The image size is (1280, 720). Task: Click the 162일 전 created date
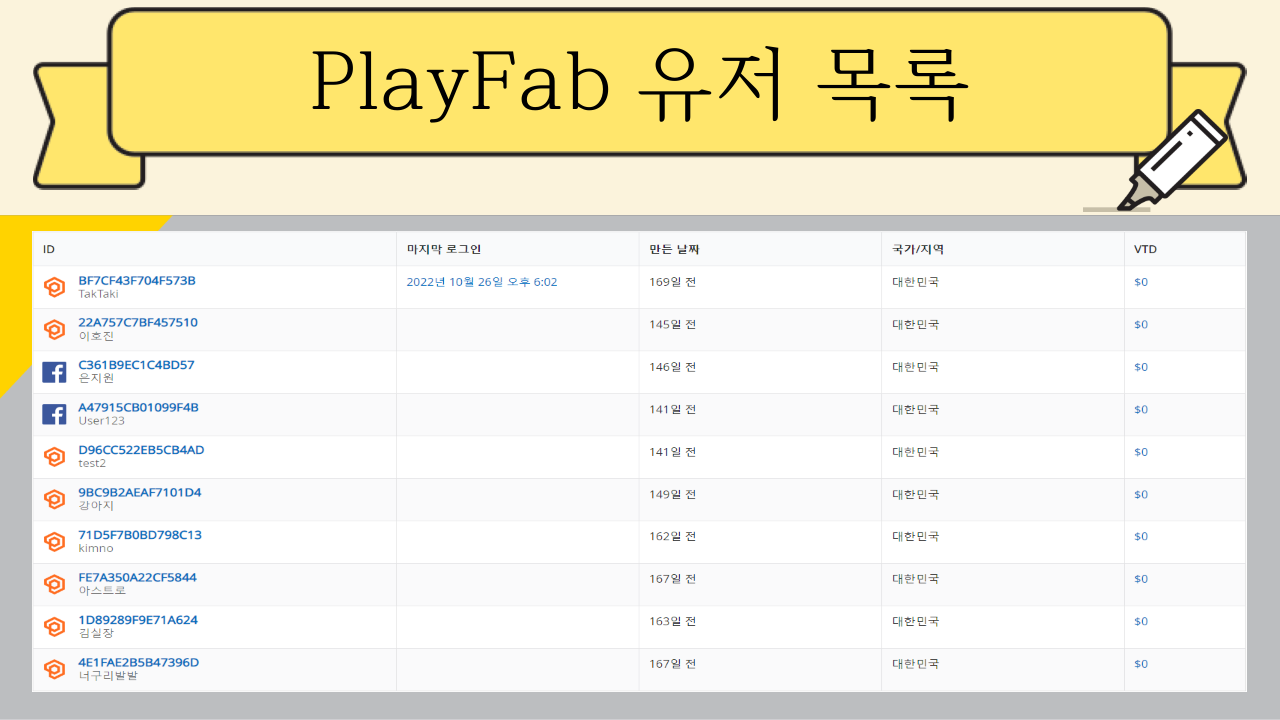(673, 536)
